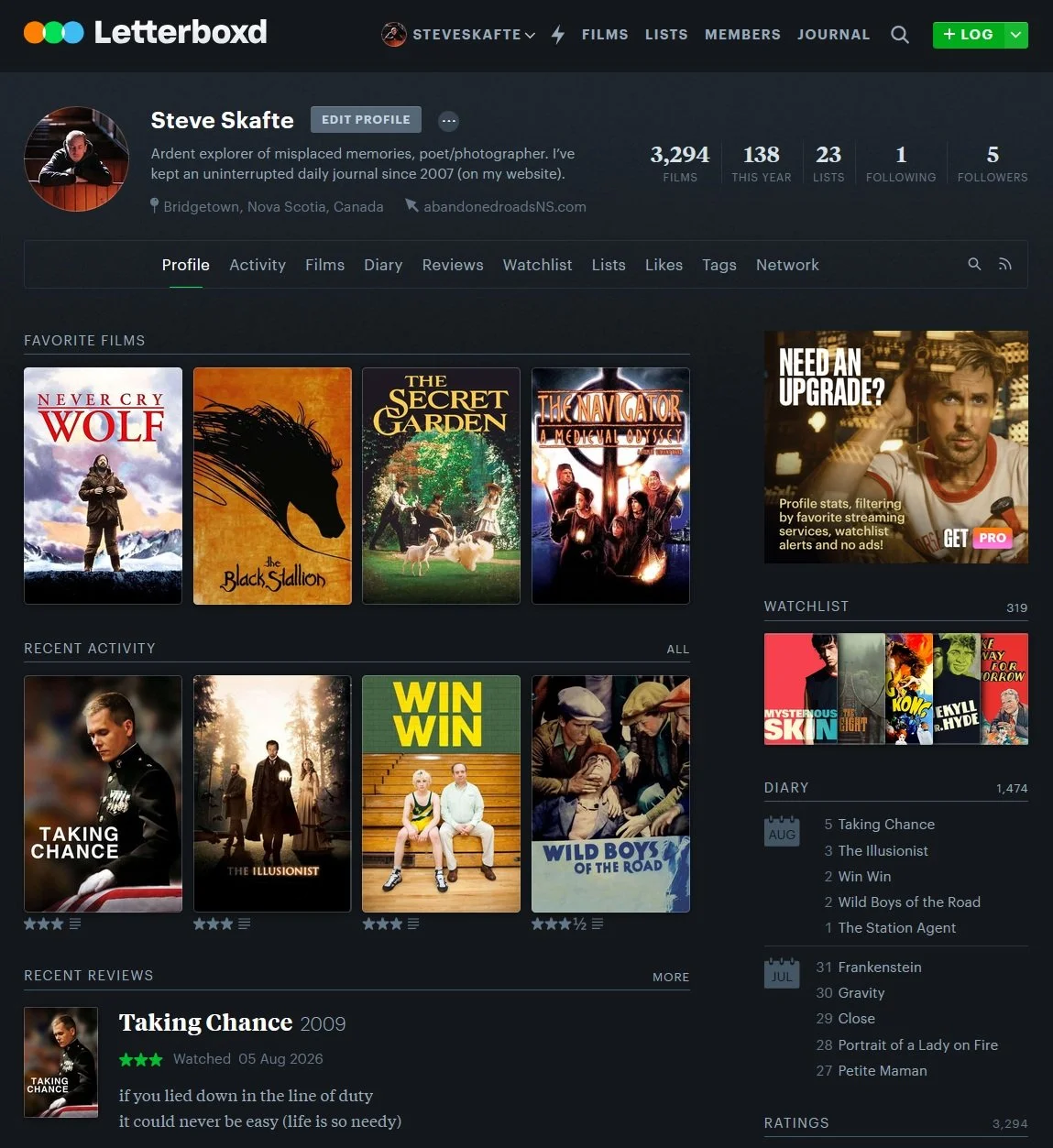Open Petite Maman diary entry
Viewport: 1053px width, 1148px height.
(x=883, y=1071)
